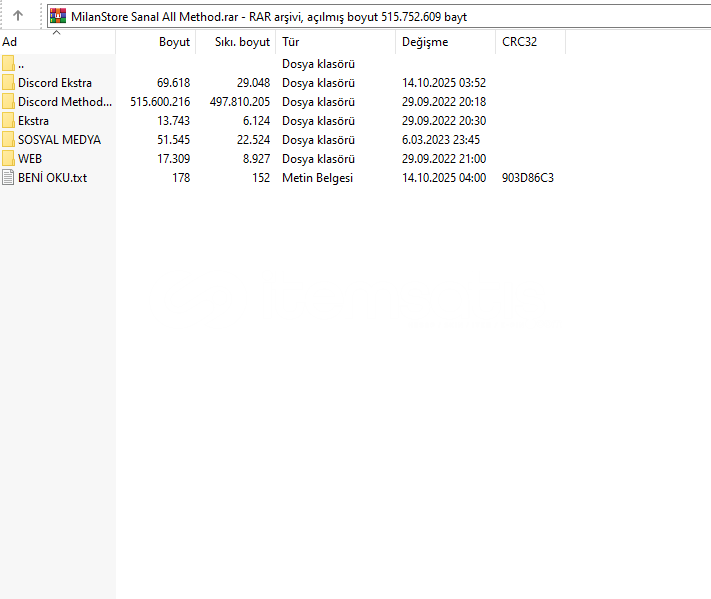This screenshot has height=599, width=711.
Task: Click 'Dosya klasörü' type in '..' row
Action: 318,64
